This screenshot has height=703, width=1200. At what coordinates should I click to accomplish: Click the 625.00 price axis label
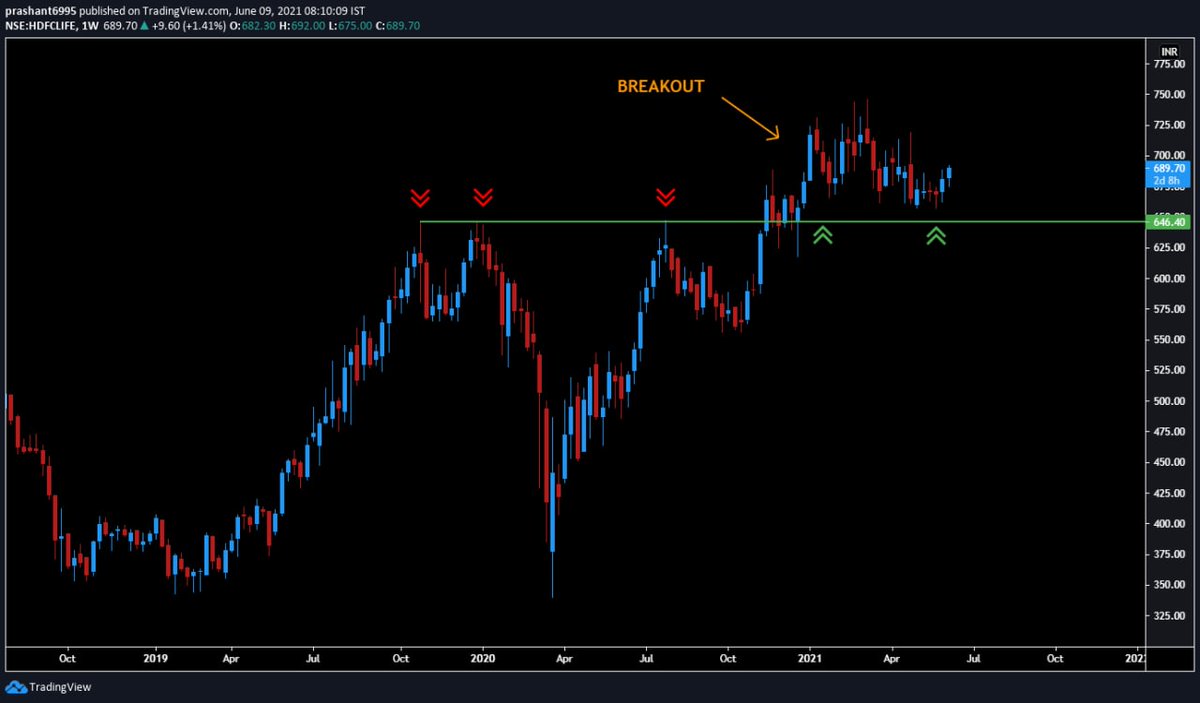point(1169,248)
